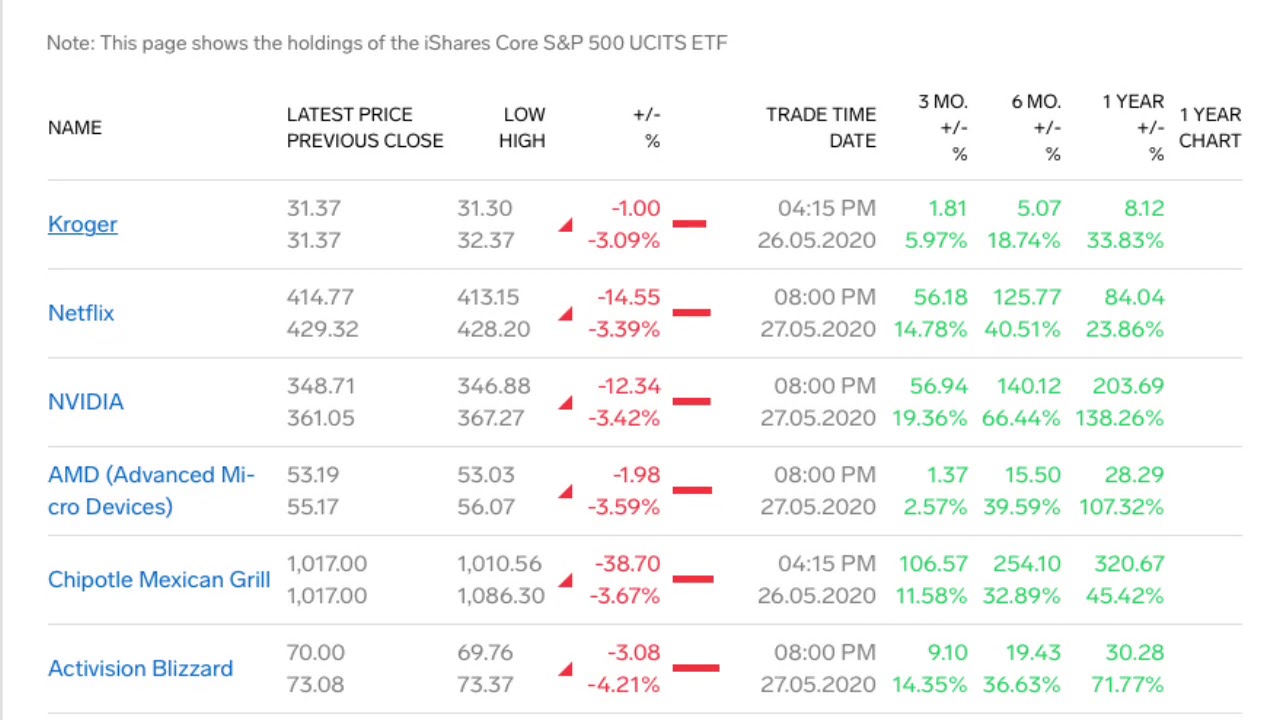Viewport: 1280px width, 720px height.
Task: Open the AMD (Advanced Micro Devices) link
Action: pyautogui.click(x=151, y=490)
